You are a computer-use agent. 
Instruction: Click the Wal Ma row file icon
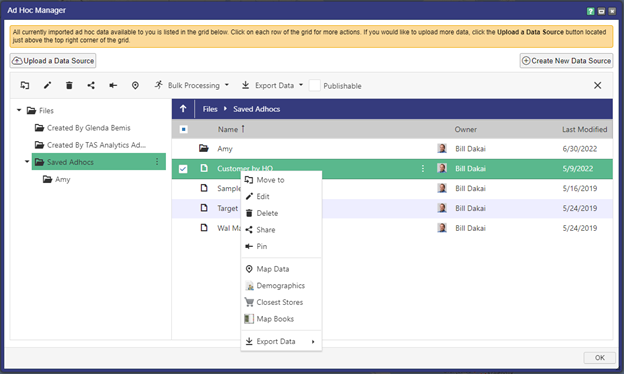coord(204,228)
